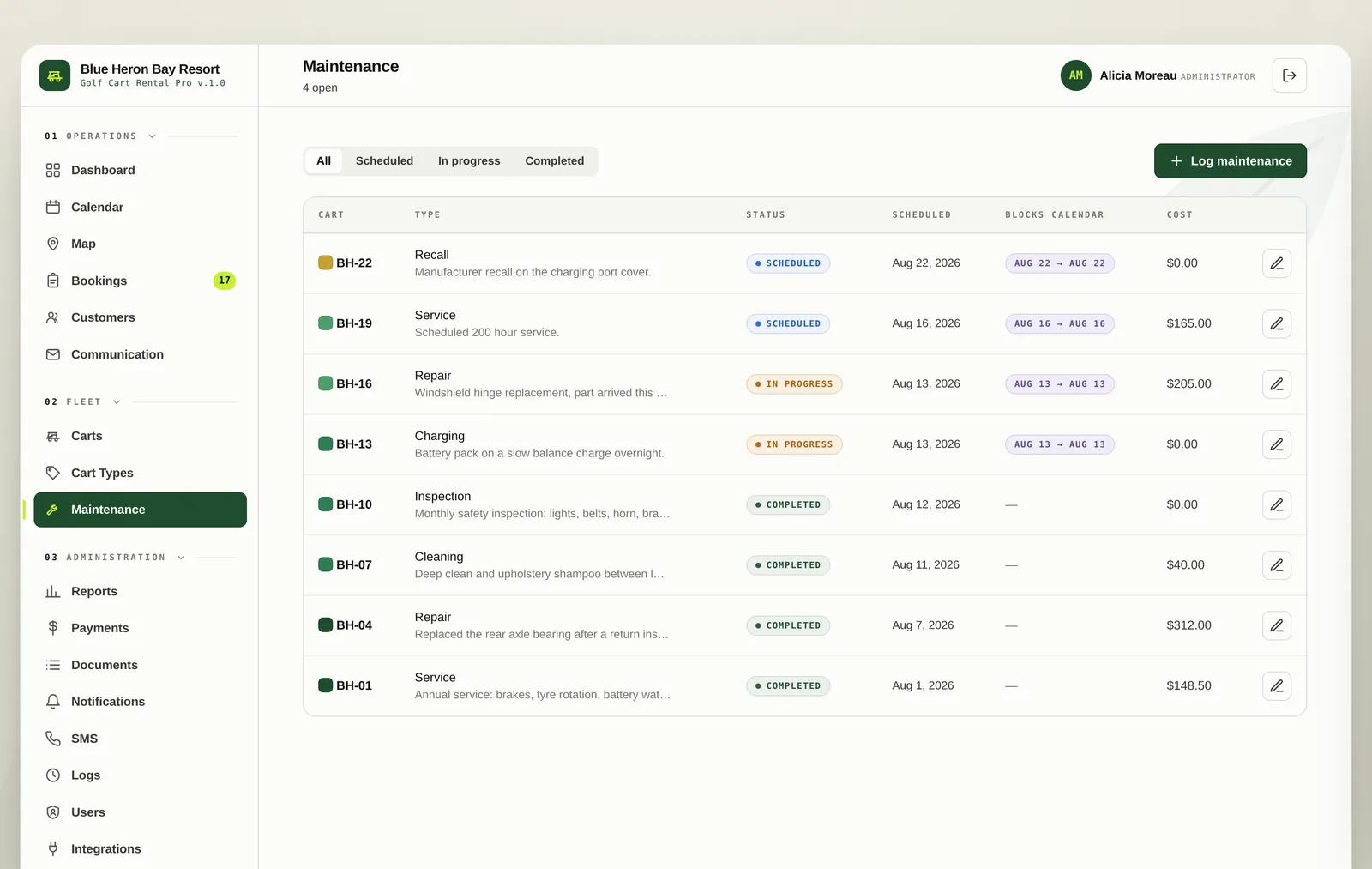Click the BH-07 cart label
1372x869 pixels.
(x=354, y=565)
